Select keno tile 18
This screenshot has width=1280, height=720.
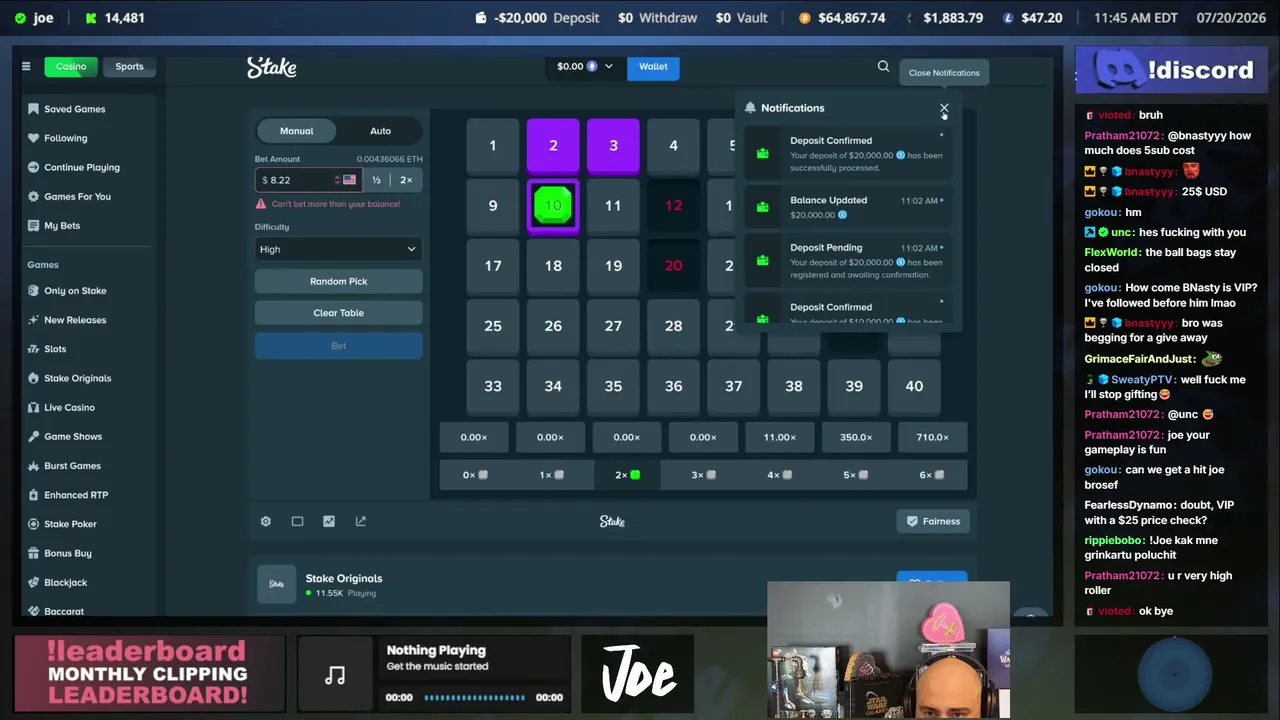click(x=553, y=266)
